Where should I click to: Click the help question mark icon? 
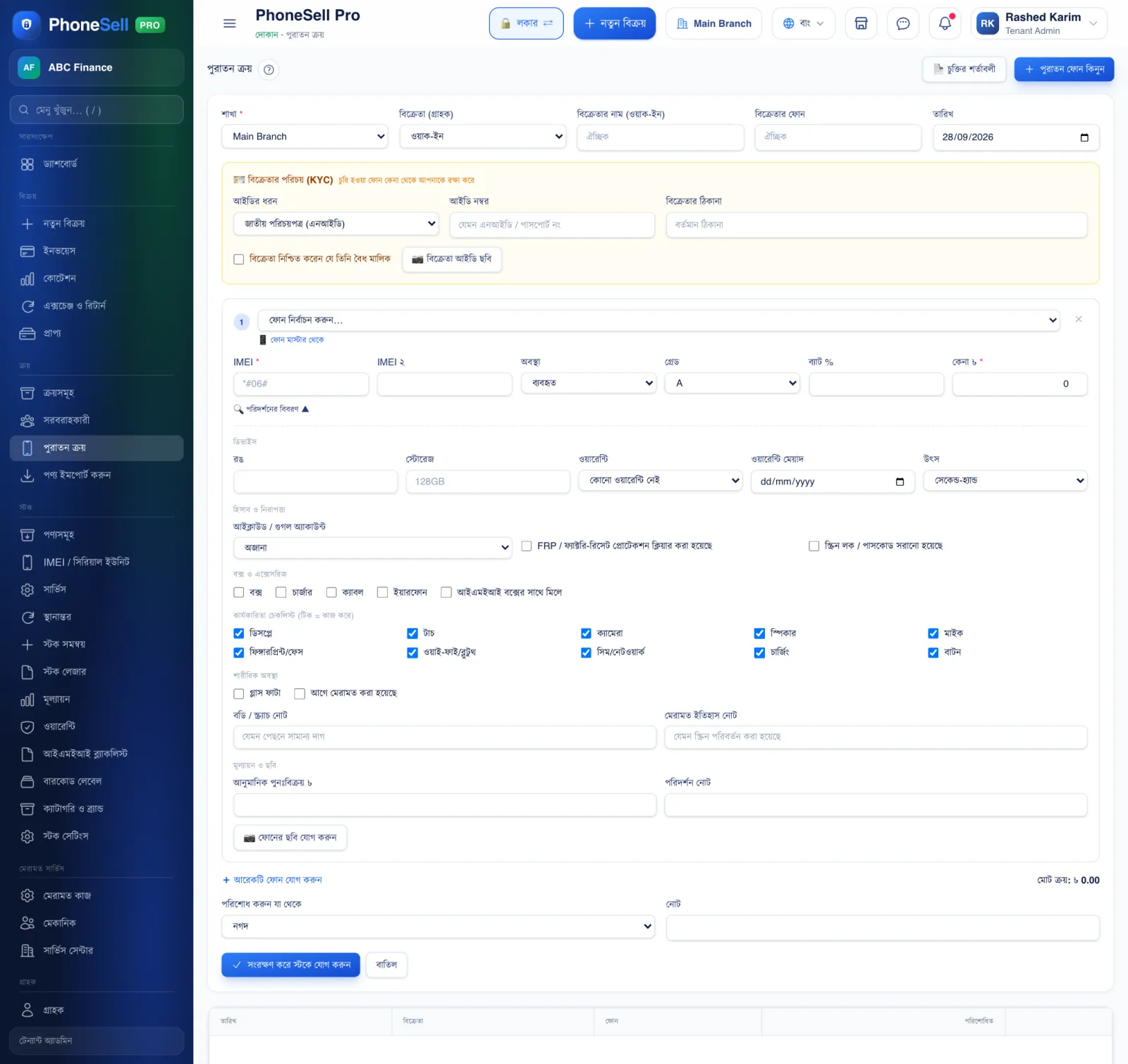tap(269, 70)
